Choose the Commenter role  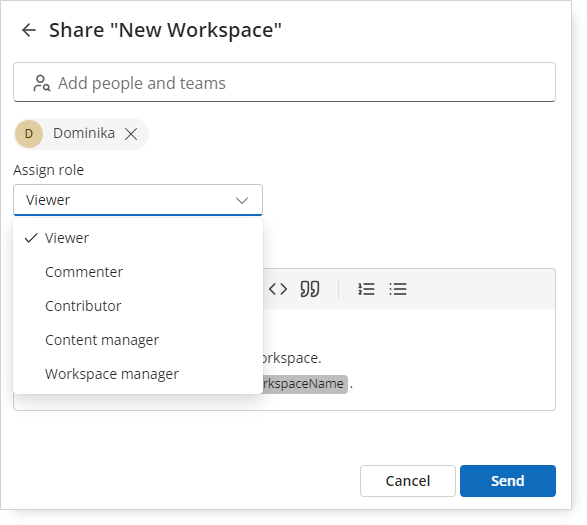[x=138, y=272]
